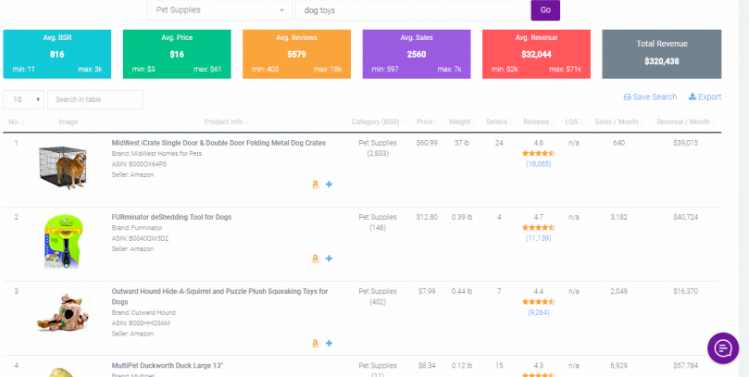
Task: Click the dog toys search field
Action: point(413,10)
